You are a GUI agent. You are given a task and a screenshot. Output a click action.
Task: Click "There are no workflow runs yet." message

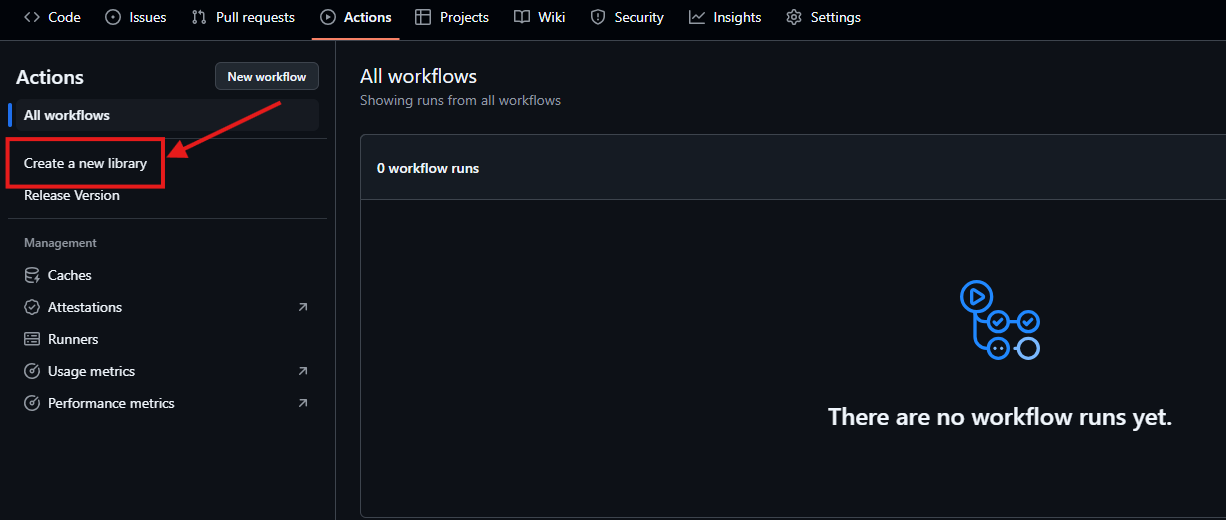pyautogui.click(x=1000, y=417)
